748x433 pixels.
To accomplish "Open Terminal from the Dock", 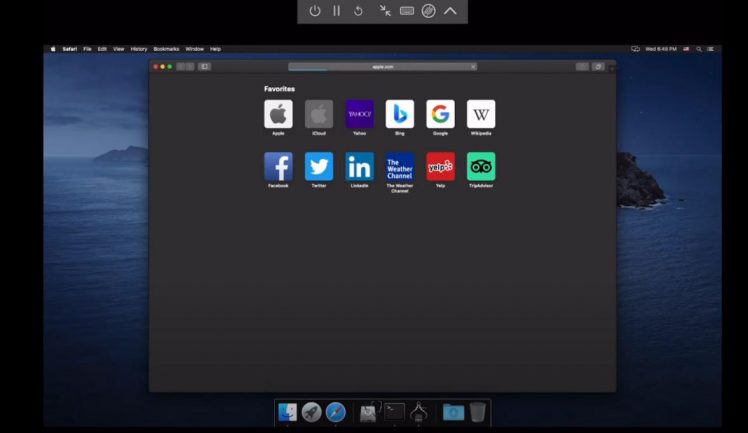I will pyautogui.click(x=395, y=412).
